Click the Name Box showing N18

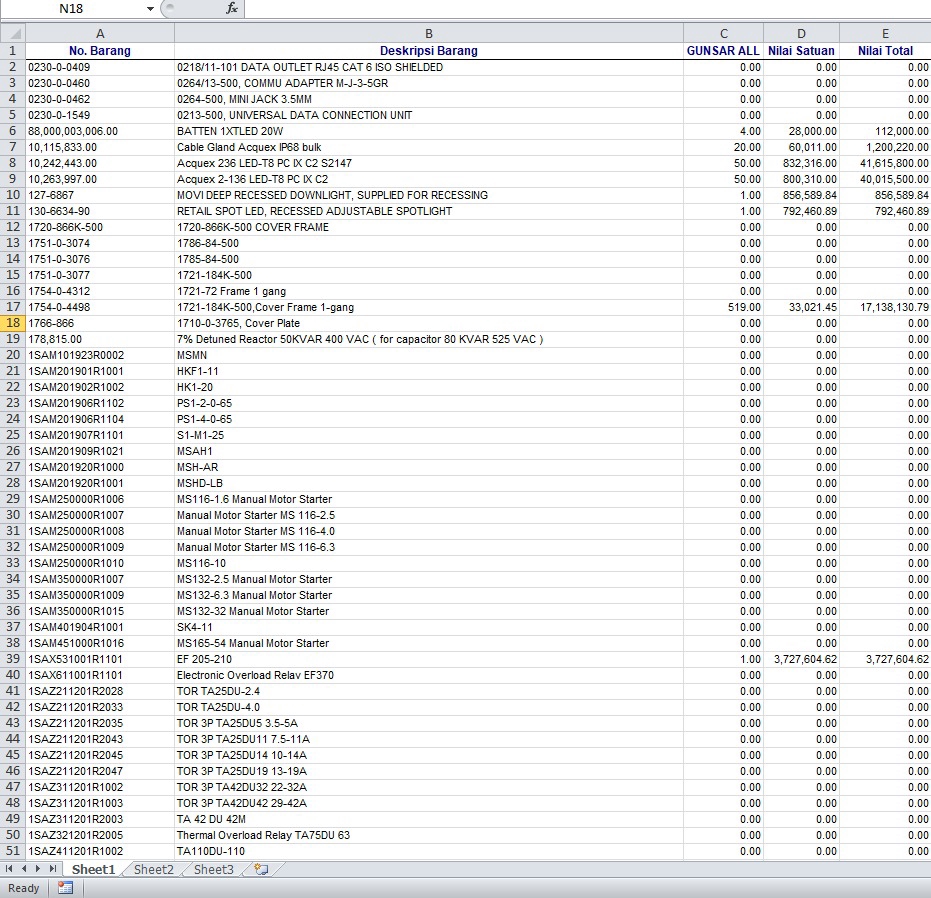tap(70, 8)
